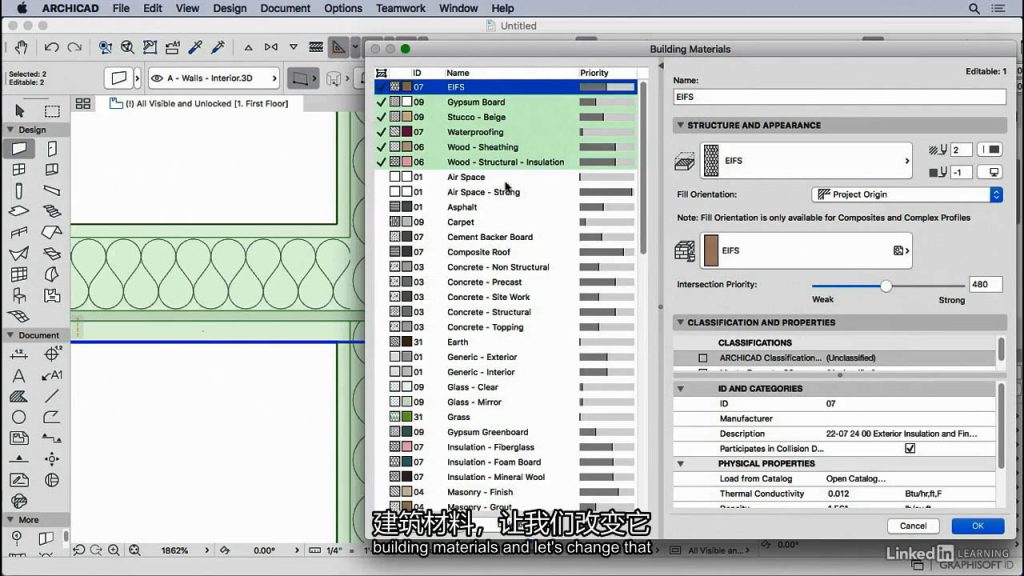Click the Redo arrow in toolbar

point(74,47)
